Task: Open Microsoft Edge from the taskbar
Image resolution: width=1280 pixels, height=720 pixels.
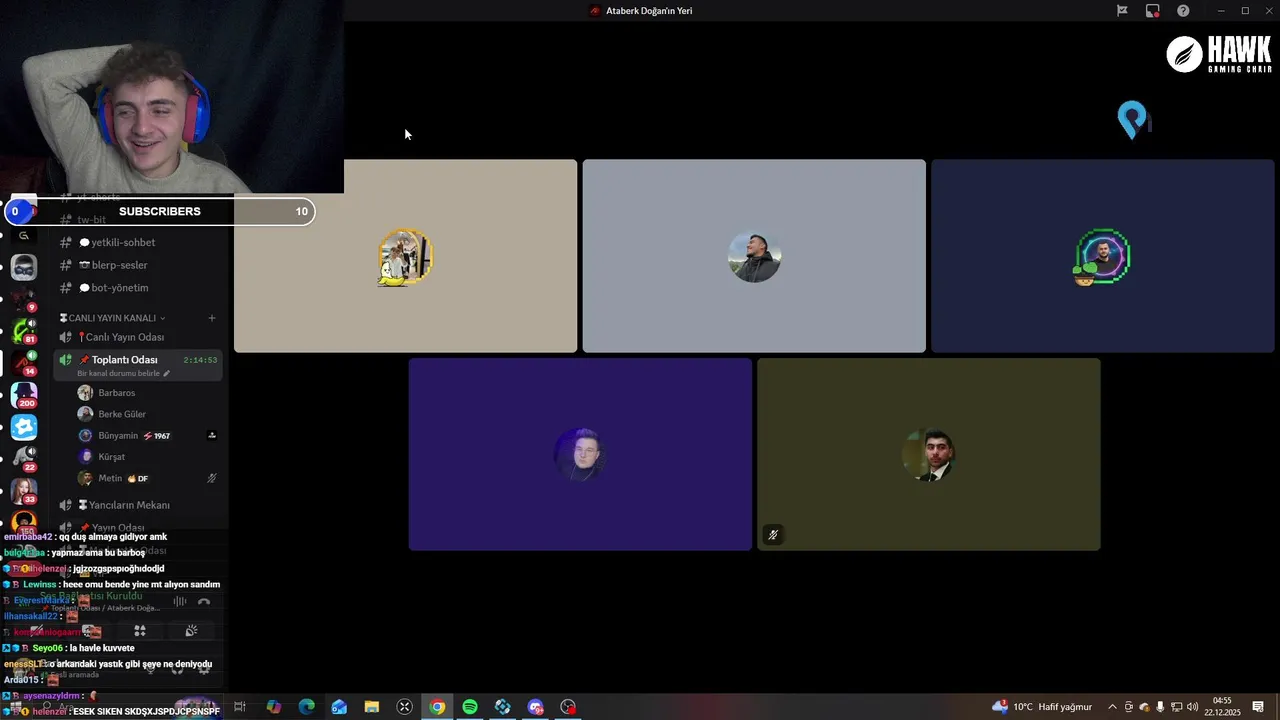Action: [306, 707]
